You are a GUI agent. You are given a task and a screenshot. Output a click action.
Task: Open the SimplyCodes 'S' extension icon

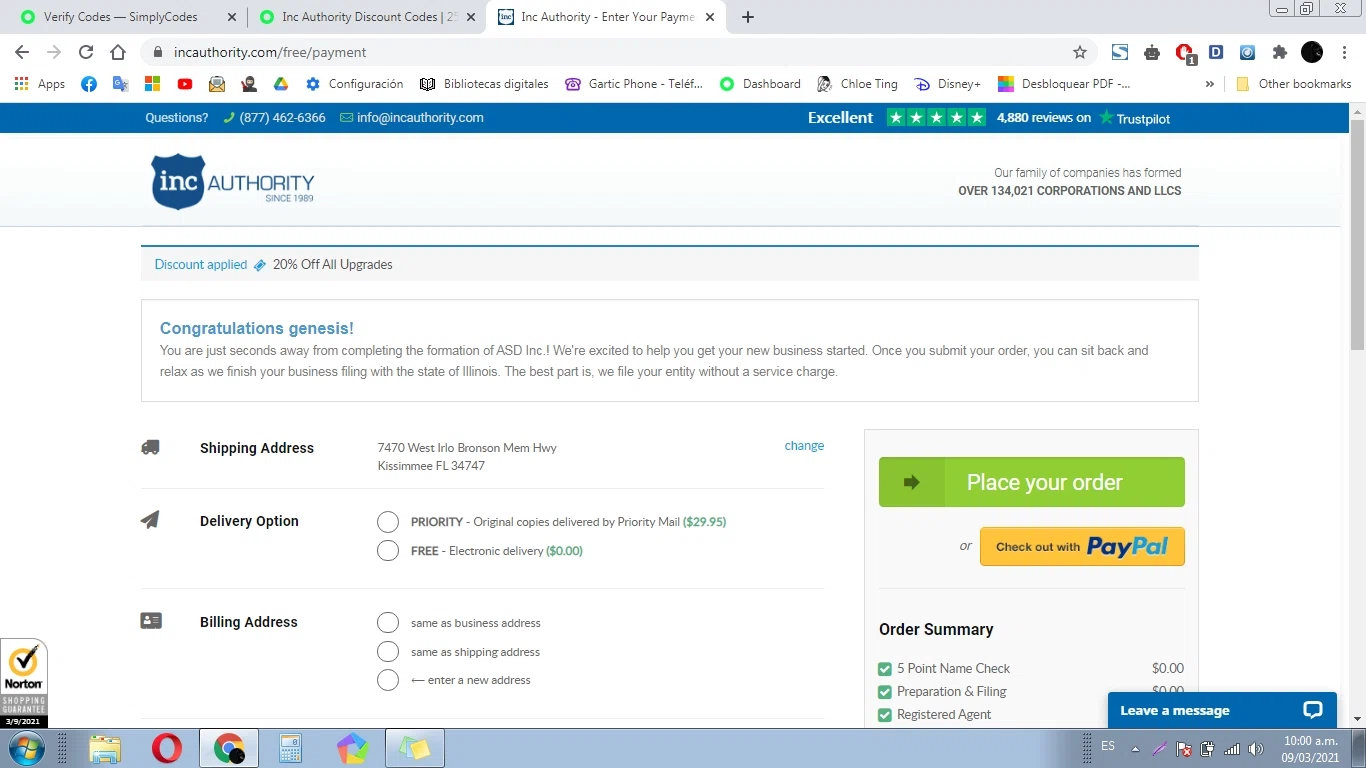1120,52
